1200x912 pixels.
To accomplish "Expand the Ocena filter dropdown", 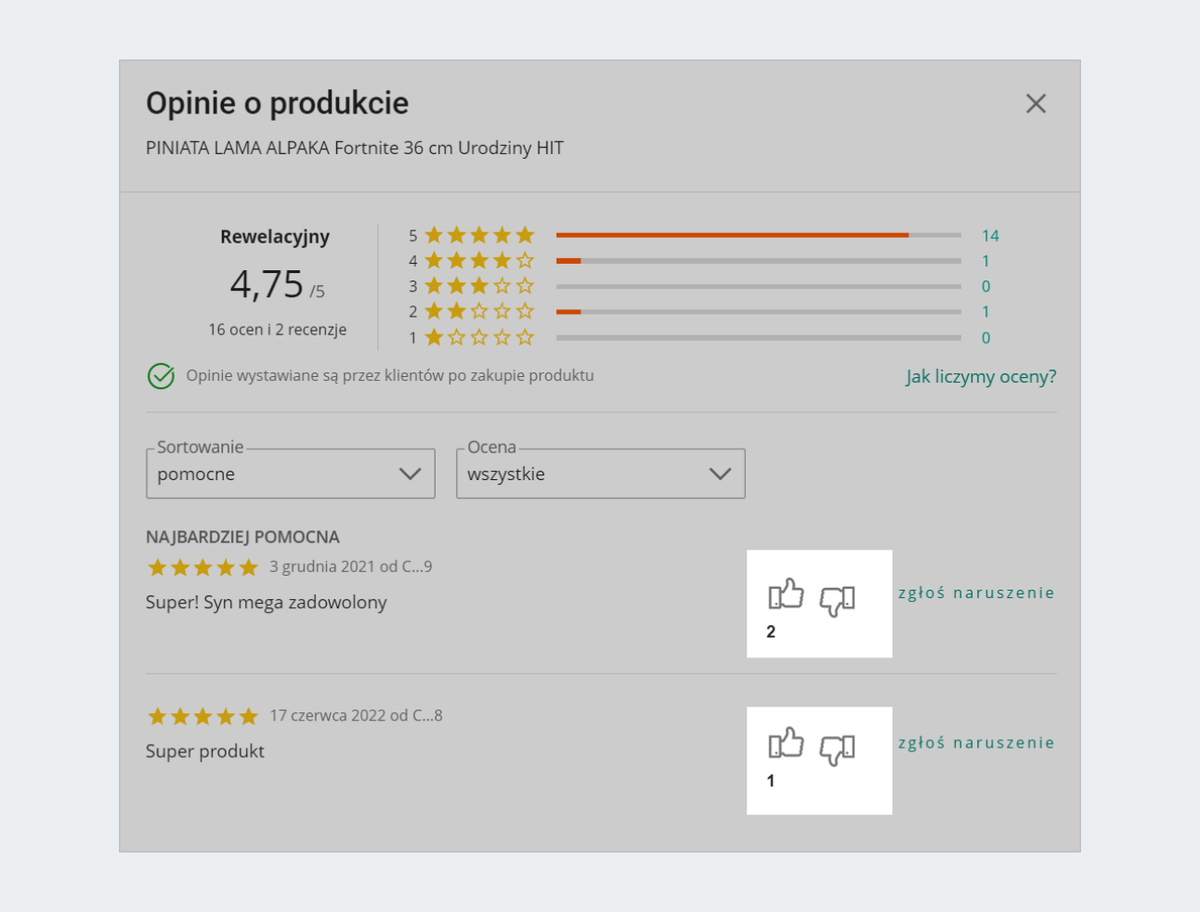I will click(600, 474).
